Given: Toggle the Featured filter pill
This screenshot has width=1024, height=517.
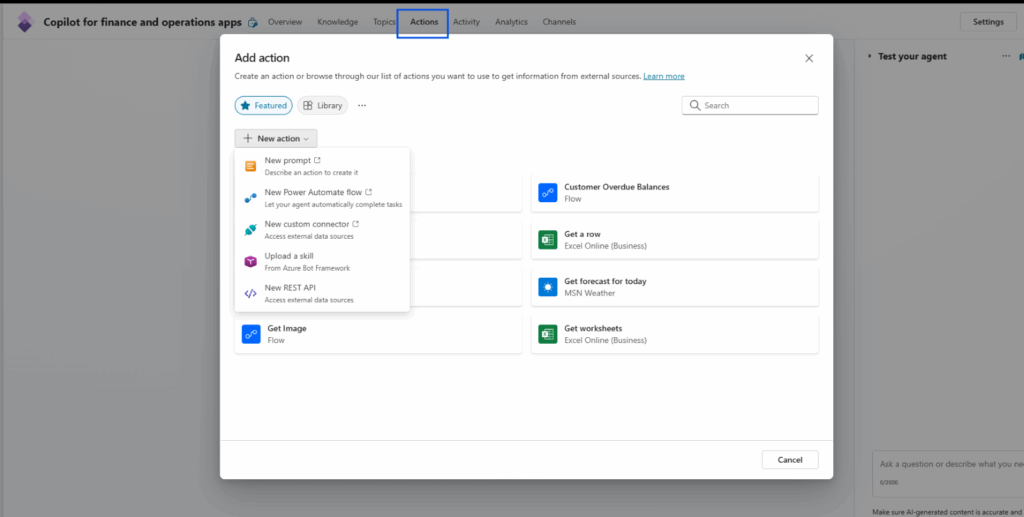Looking at the screenshot, I should click(263, 105).
